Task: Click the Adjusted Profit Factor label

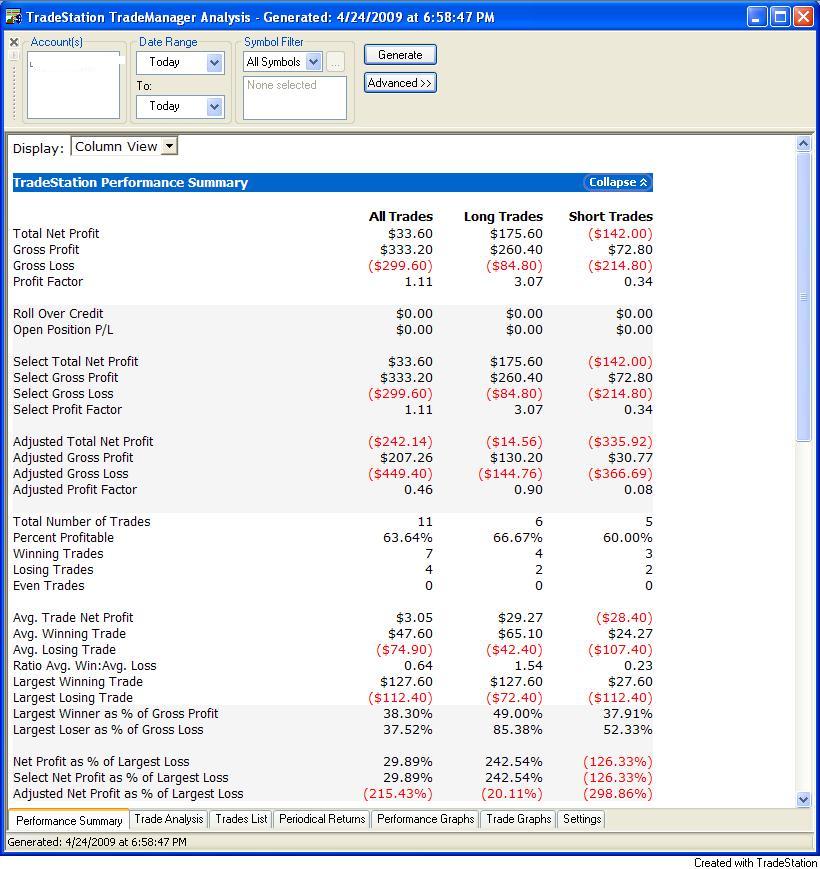Action: pos(75,490)
